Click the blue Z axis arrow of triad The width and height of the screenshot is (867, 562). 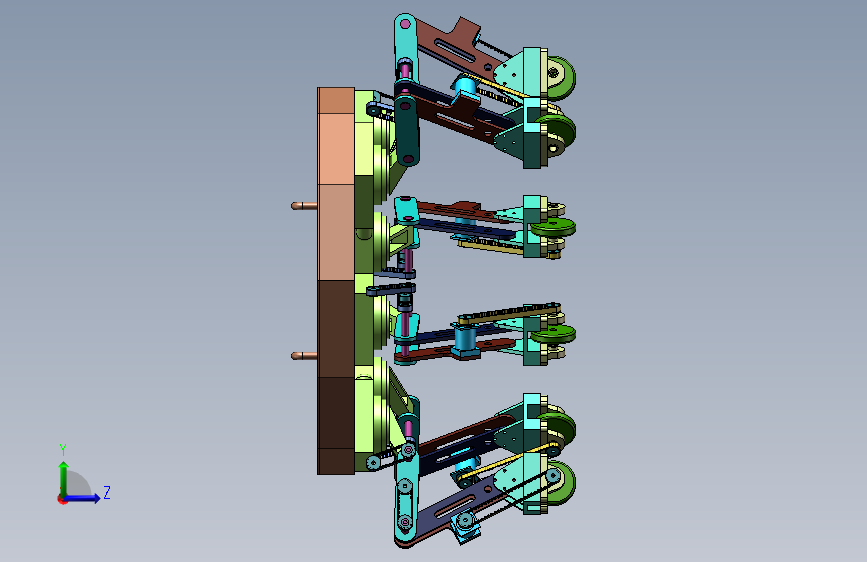(82, 498)
